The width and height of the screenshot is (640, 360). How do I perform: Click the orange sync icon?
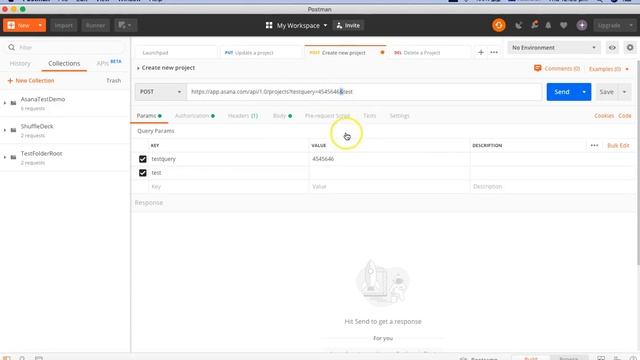point(498,25)
